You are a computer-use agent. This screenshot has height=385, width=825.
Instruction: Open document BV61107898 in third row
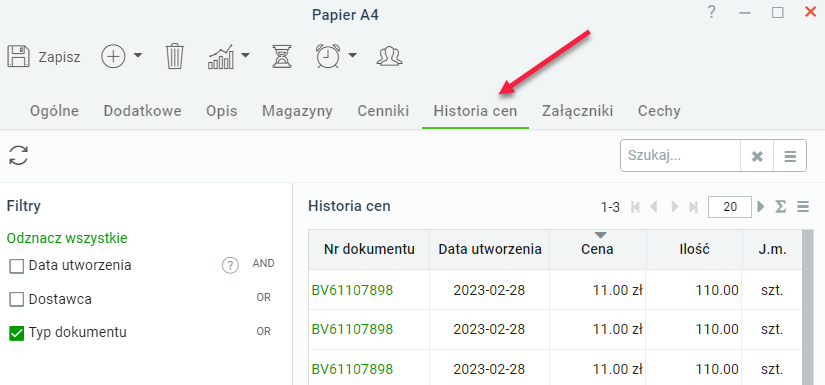pos(352,369)
